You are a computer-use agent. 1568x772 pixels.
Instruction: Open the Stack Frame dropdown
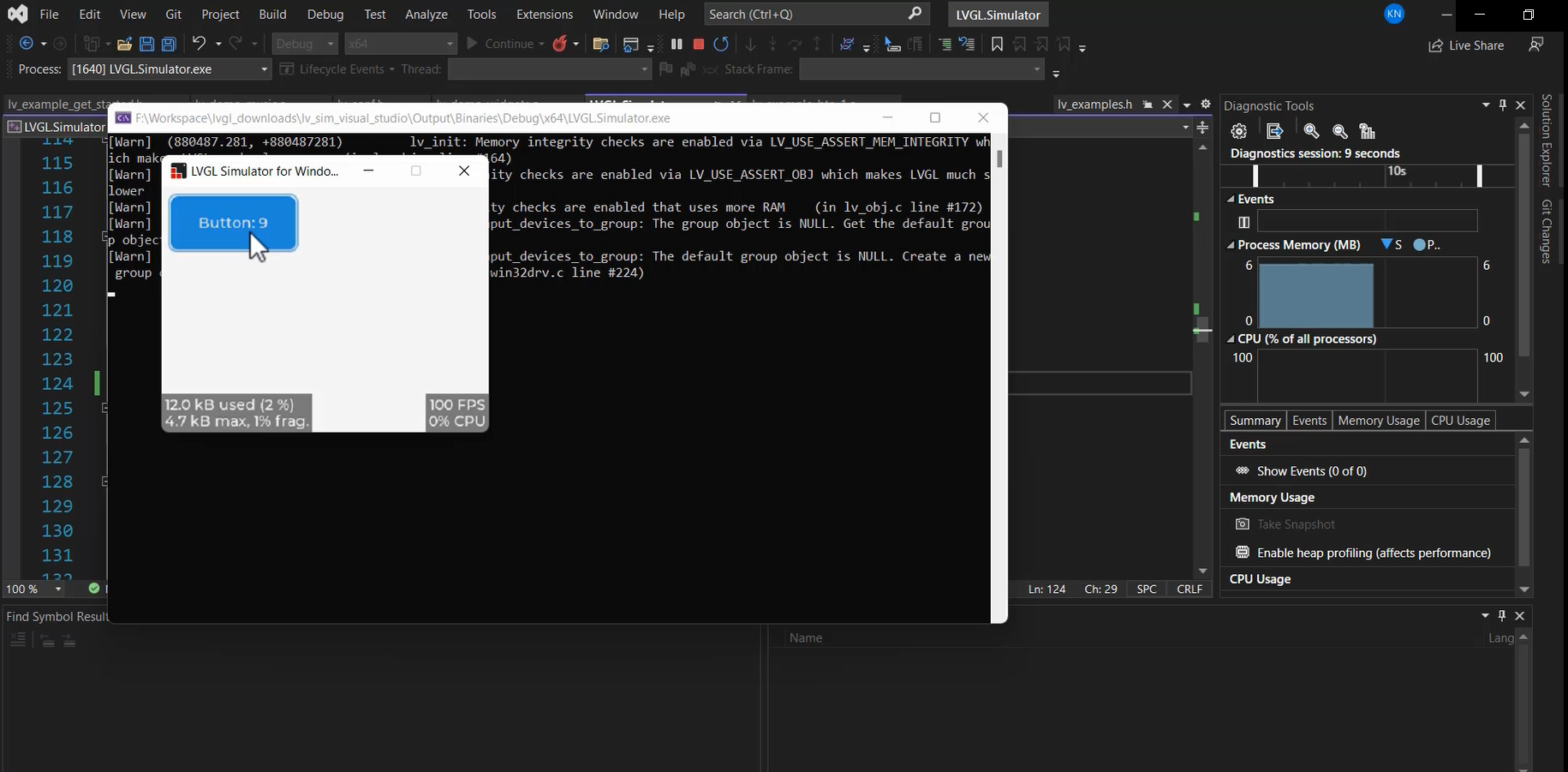(921, 69)
